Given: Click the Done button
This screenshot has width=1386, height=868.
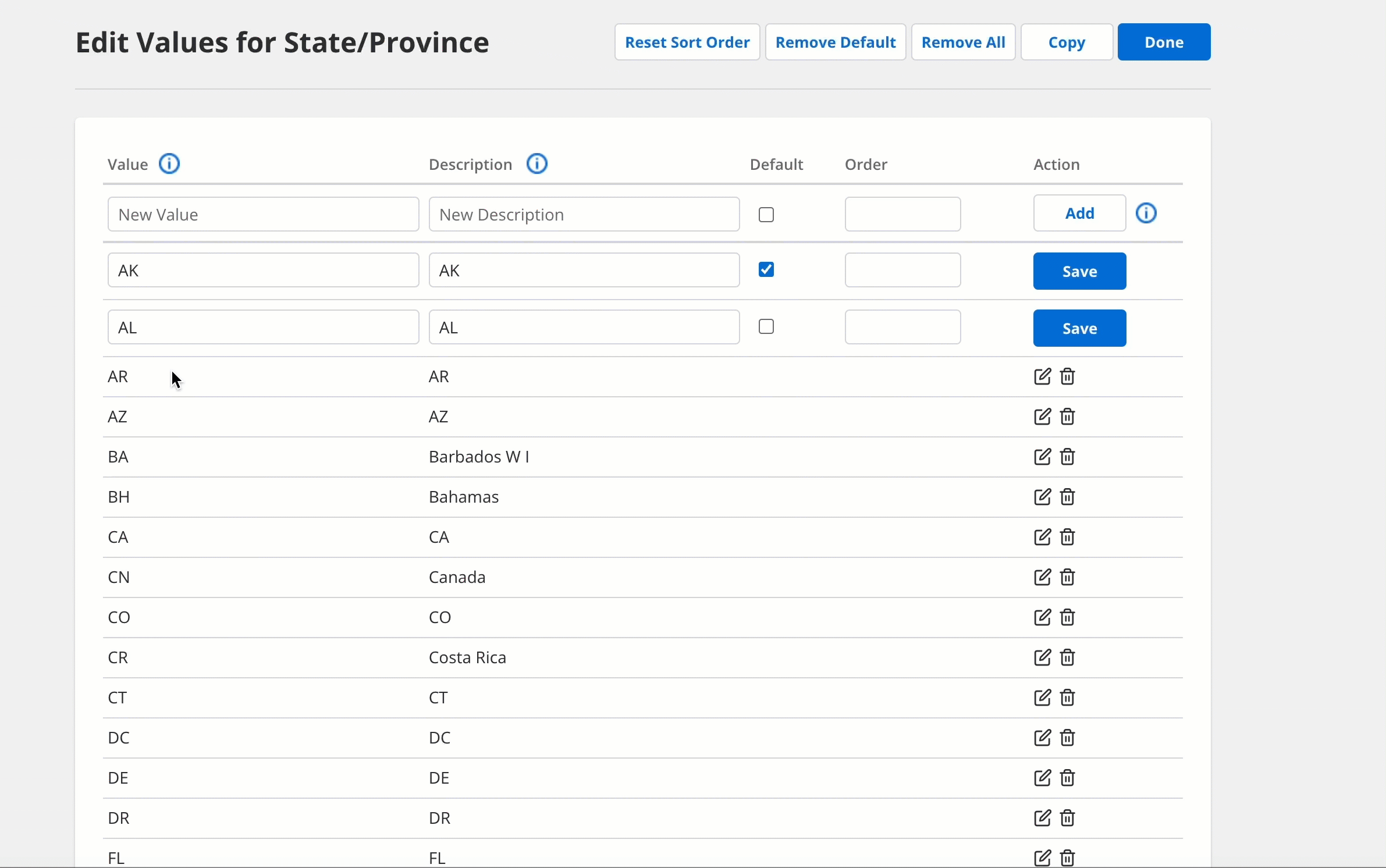Looking at the screenshot, I should [1164, 42].
